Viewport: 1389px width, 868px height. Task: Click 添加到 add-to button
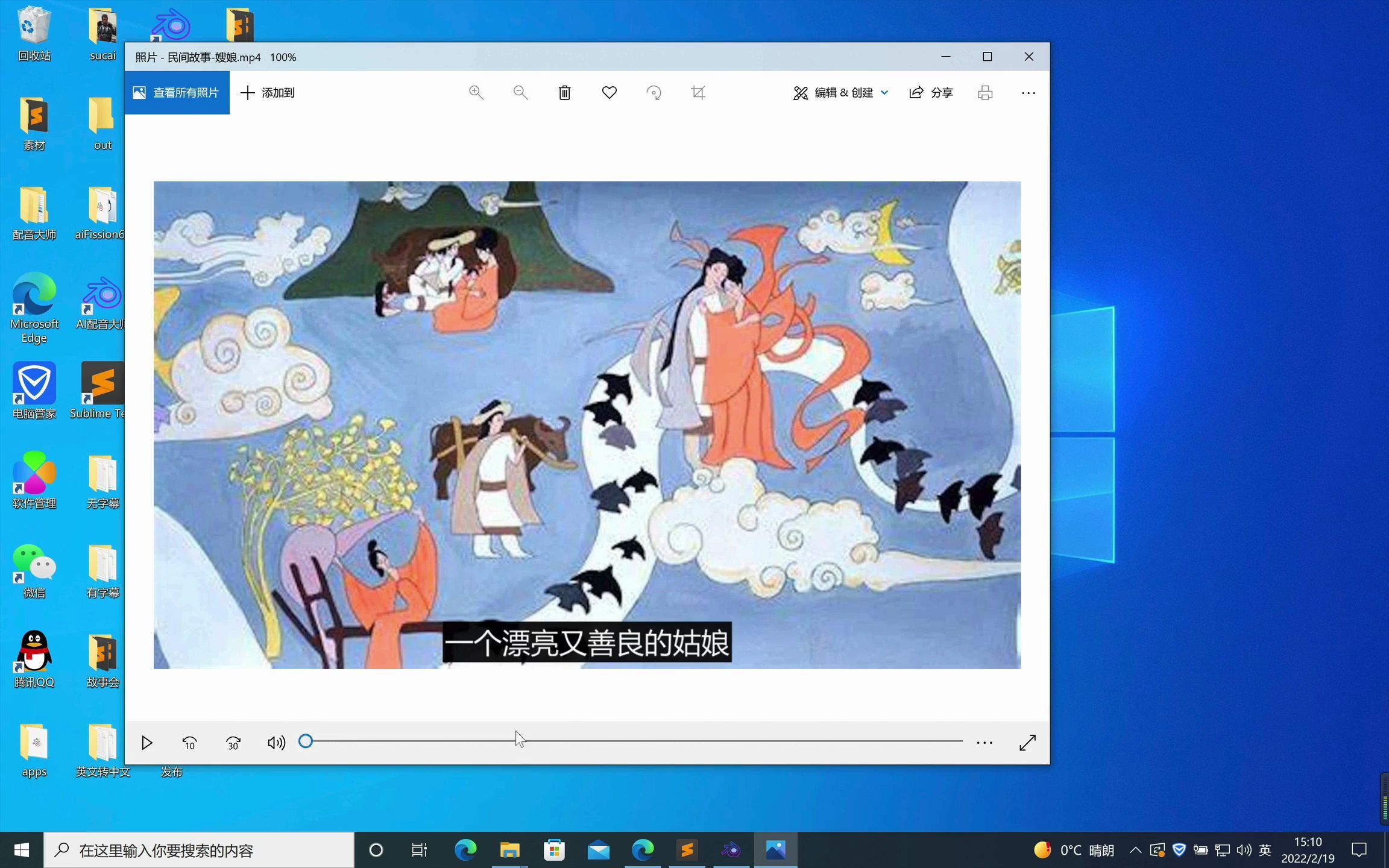[269, 92]
